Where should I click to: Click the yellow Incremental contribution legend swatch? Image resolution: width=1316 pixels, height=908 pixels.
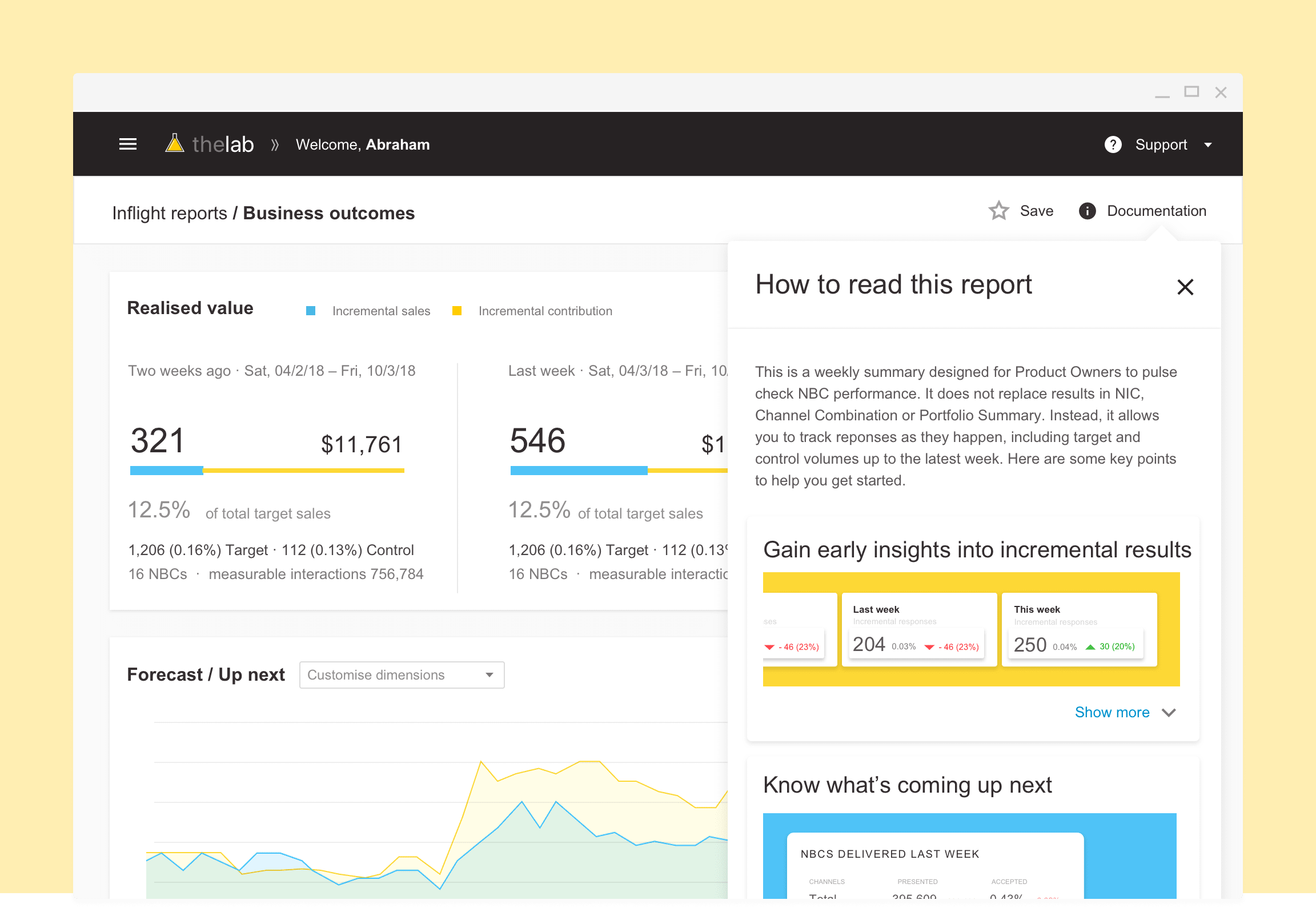point(457,311)
